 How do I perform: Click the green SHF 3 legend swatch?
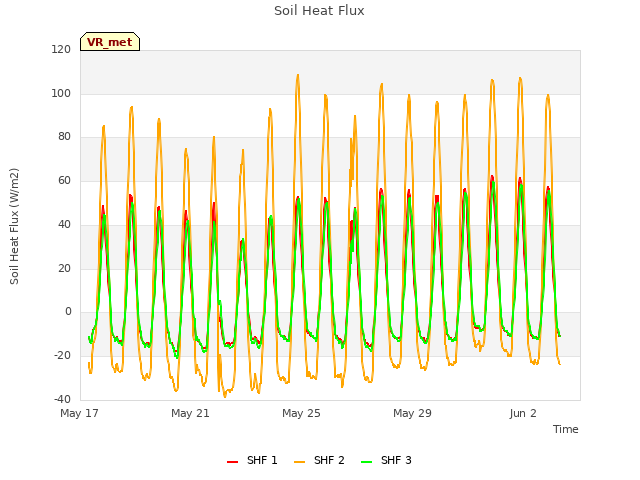click(x=367, y=461)
